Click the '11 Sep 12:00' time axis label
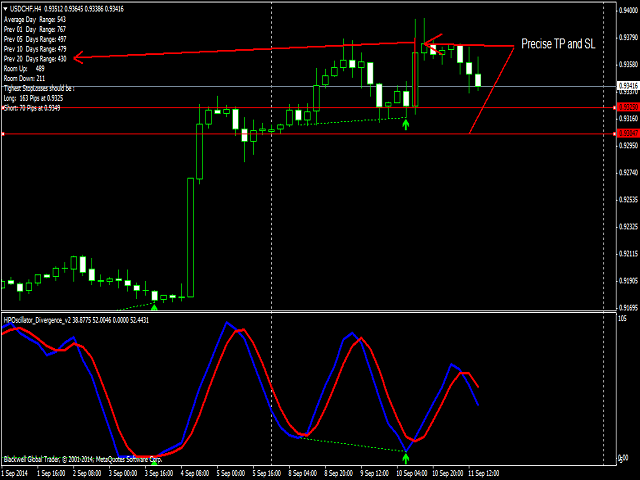The width and height of the screenshot is (640, 480). (483, 473)
